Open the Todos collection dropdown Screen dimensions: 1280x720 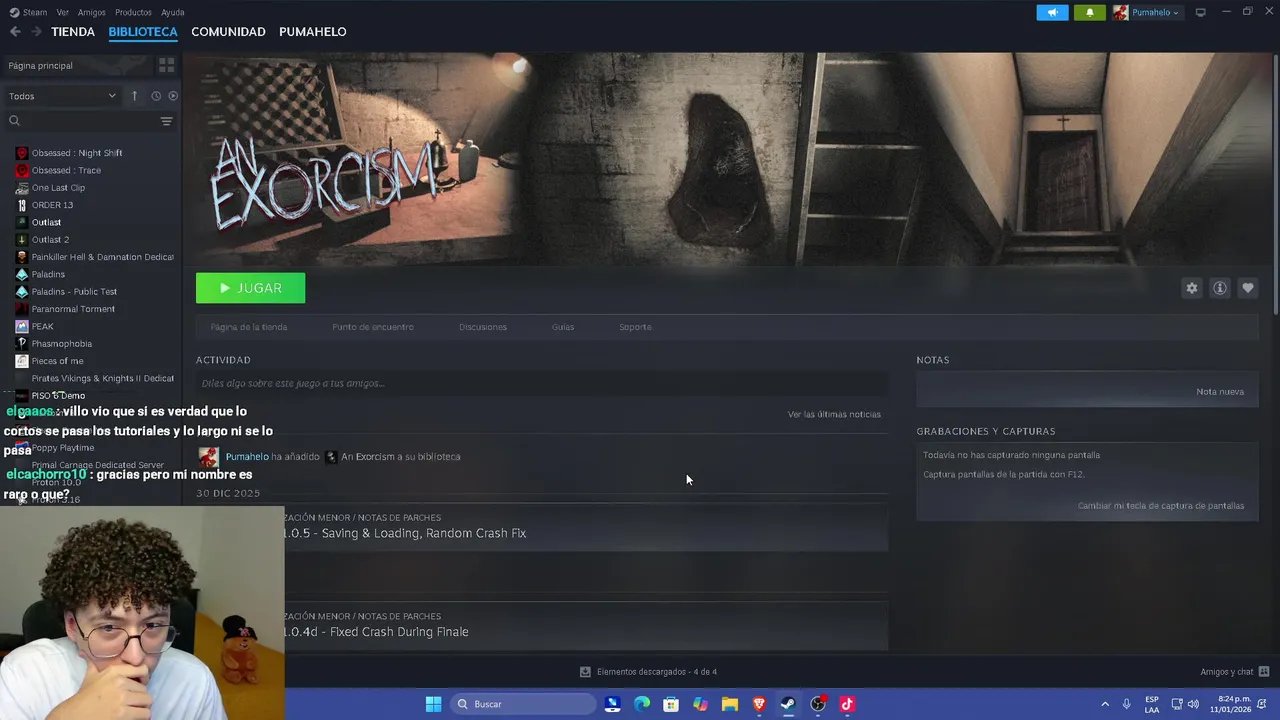[62, 96]
